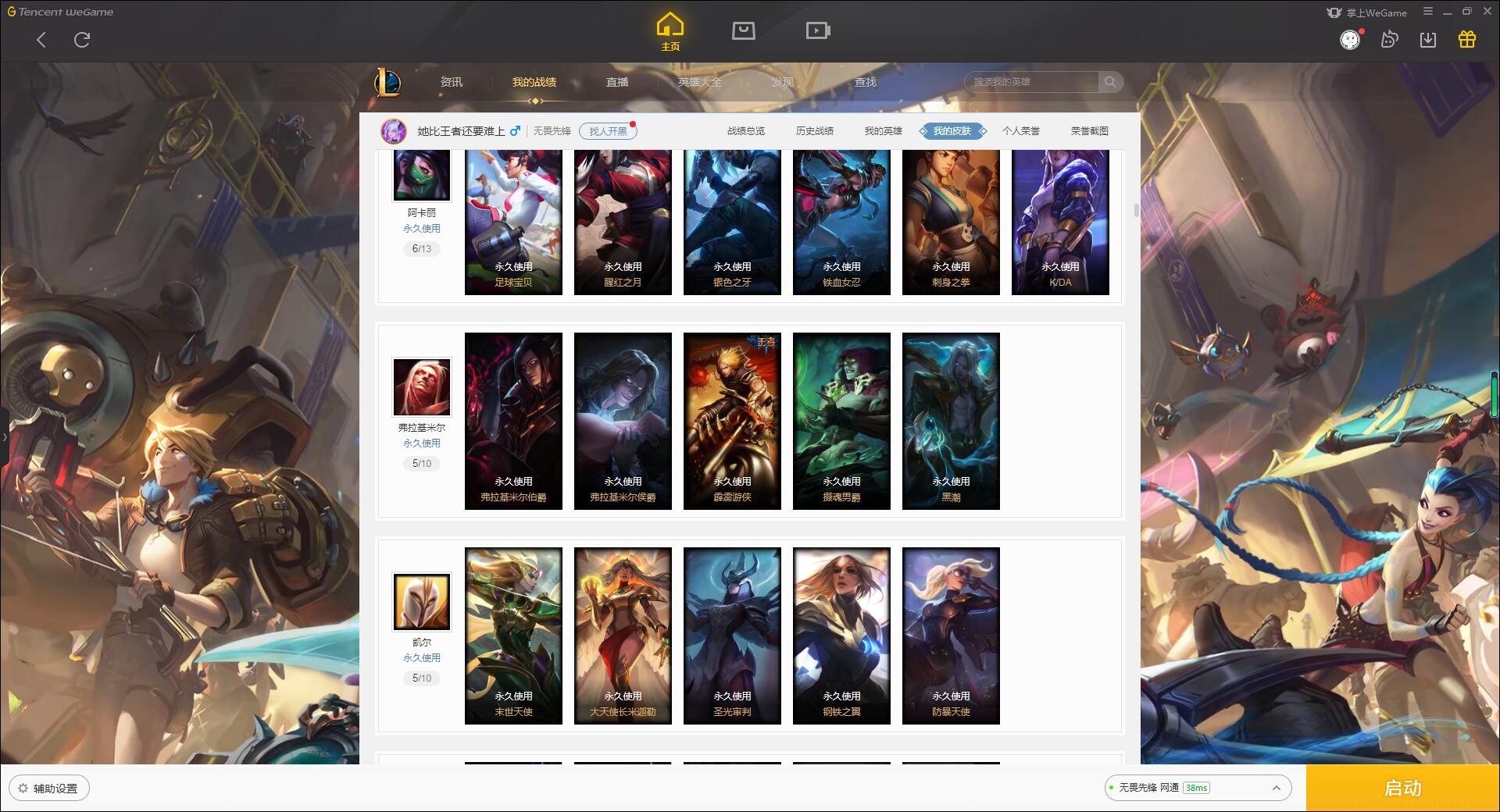The width and height of the screenshot is (1500, 812).
Task: Open the 直播 navigation tab
Action: (617, 82)
